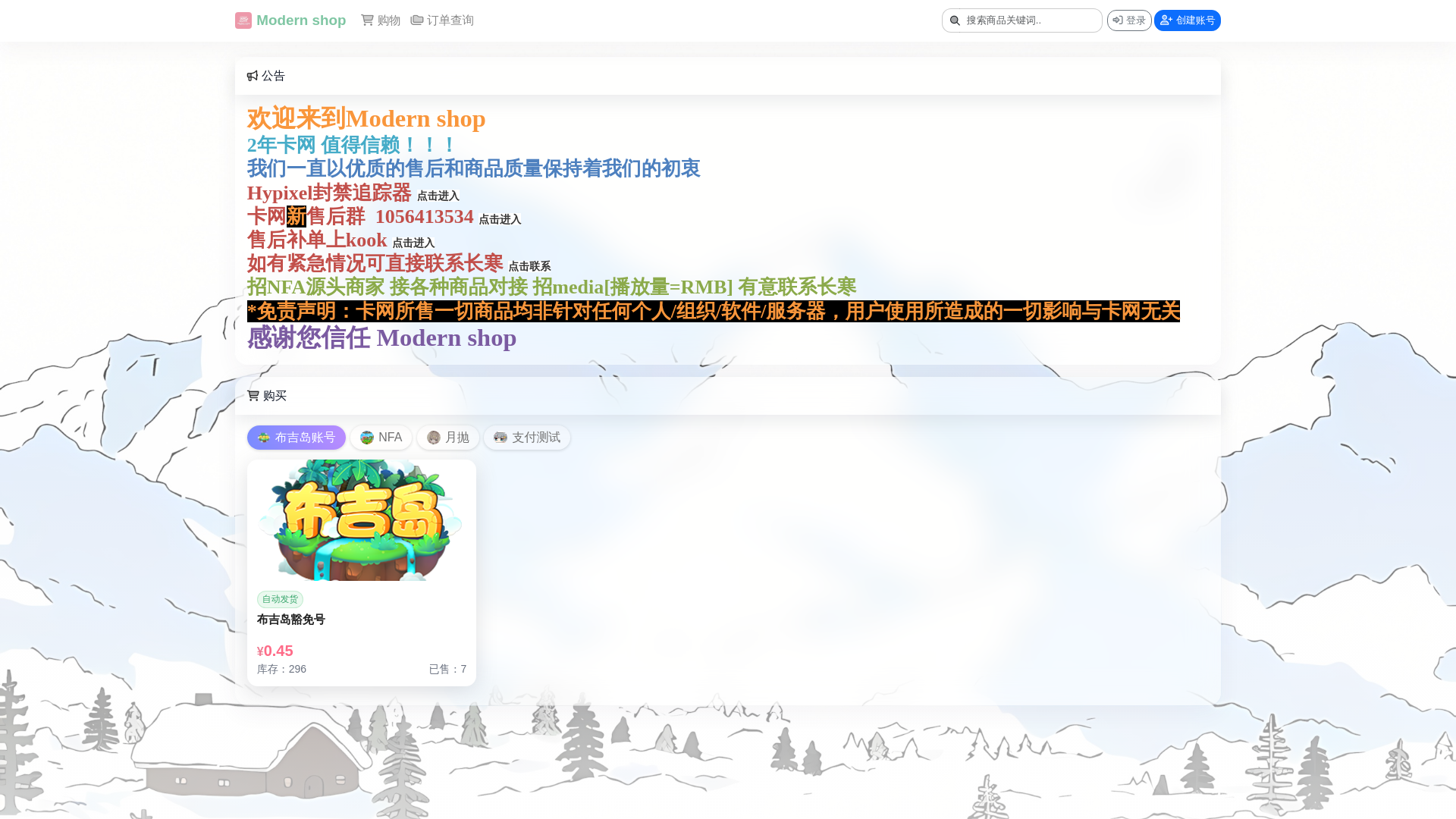Click the sold count 已售：7
The height and width of the screenshot is (819, 1456).
tap(447, 669)
